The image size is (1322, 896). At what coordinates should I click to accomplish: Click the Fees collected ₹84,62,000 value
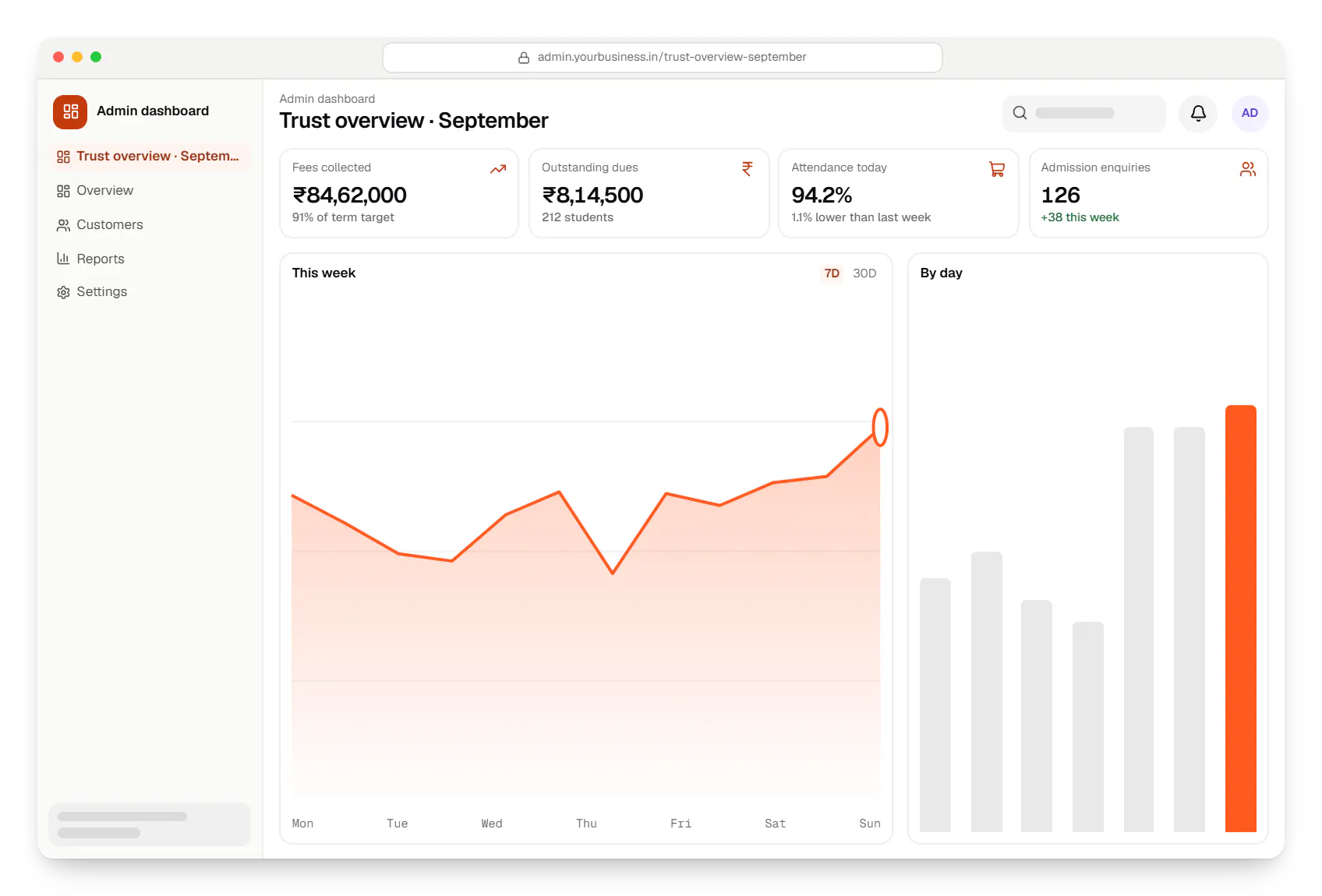(349, 195)
